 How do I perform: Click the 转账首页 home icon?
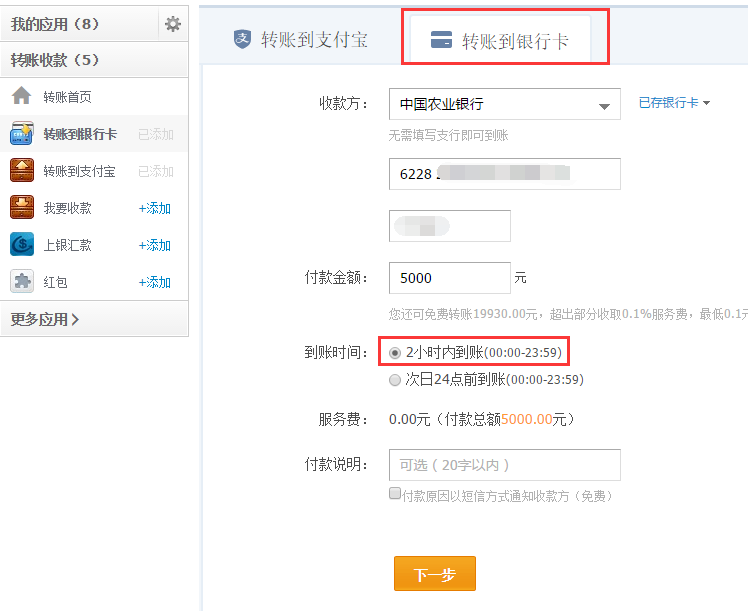tap(21, 95)
